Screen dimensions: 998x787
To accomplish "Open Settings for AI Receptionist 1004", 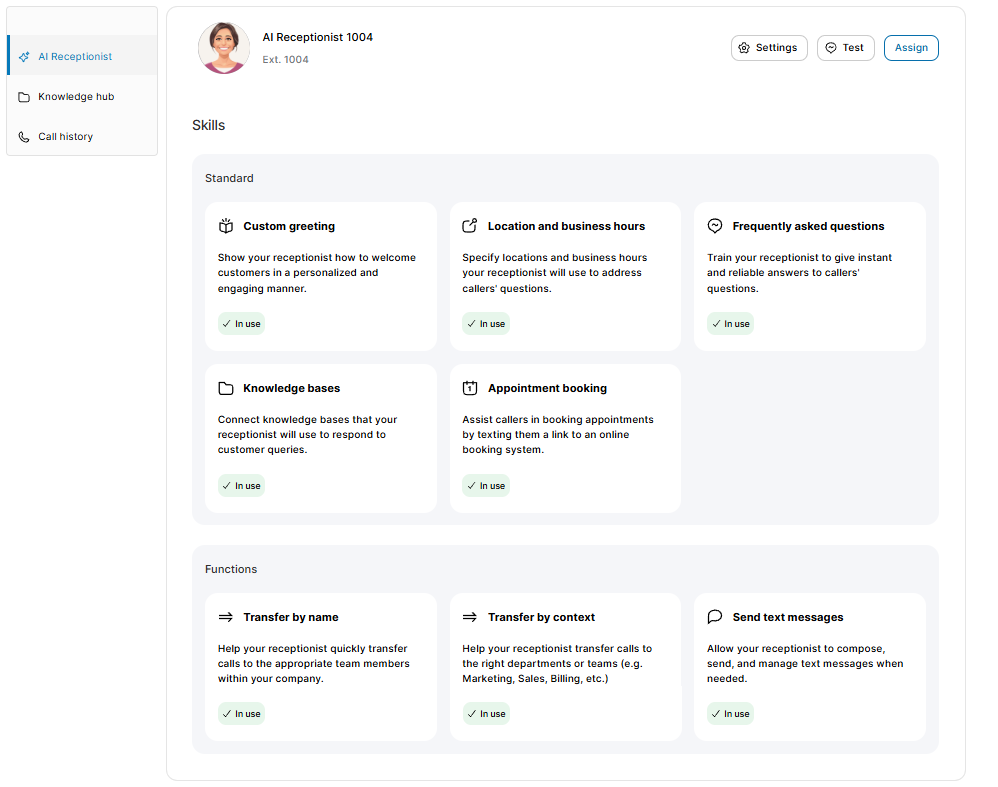I will click(769, 47).
